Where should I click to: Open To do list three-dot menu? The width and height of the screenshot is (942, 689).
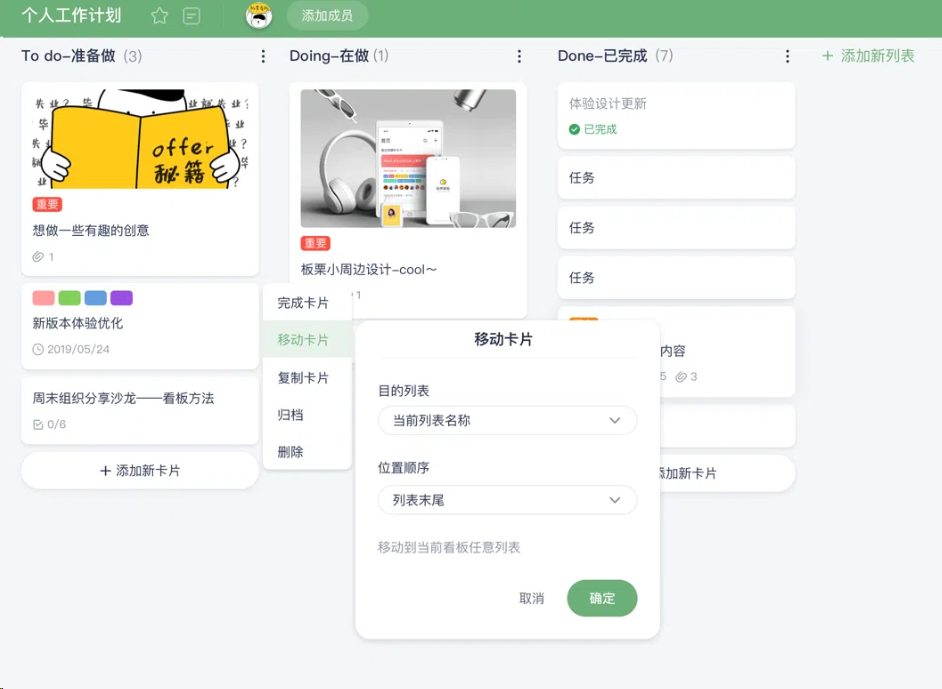[x=263, y=57]
